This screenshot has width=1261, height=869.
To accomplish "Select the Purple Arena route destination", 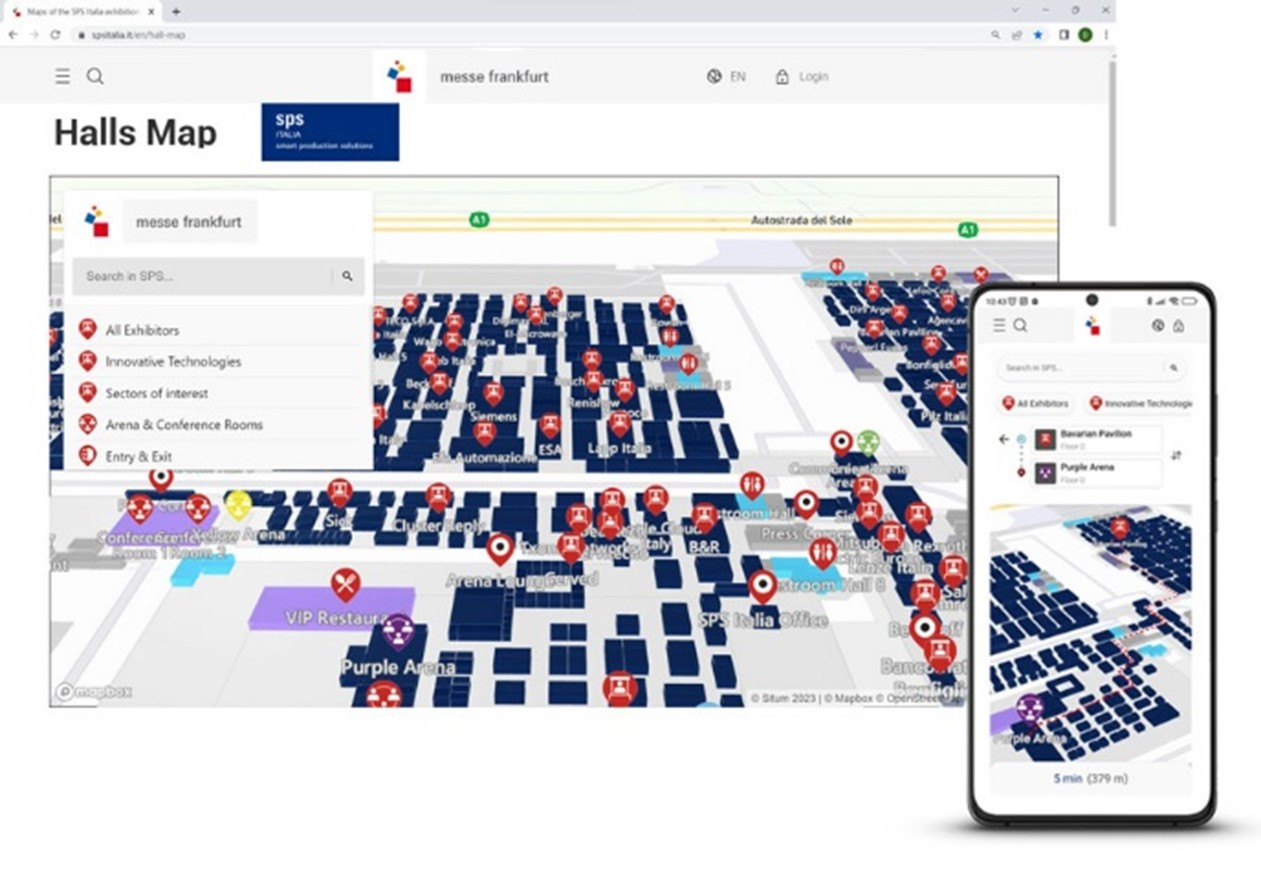I will [x=1097, y=472].
